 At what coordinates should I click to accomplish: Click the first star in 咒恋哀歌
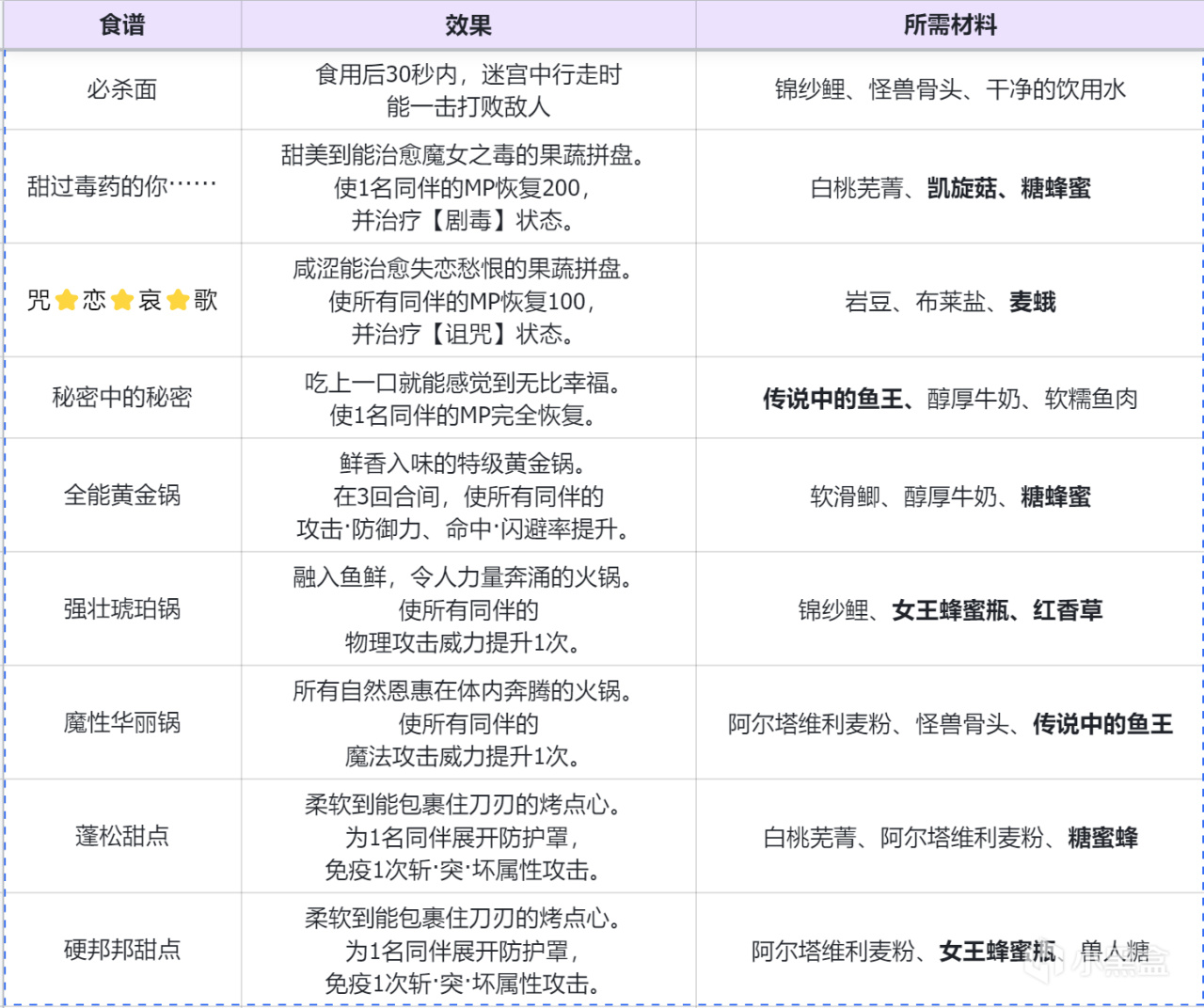click(66, 300)
